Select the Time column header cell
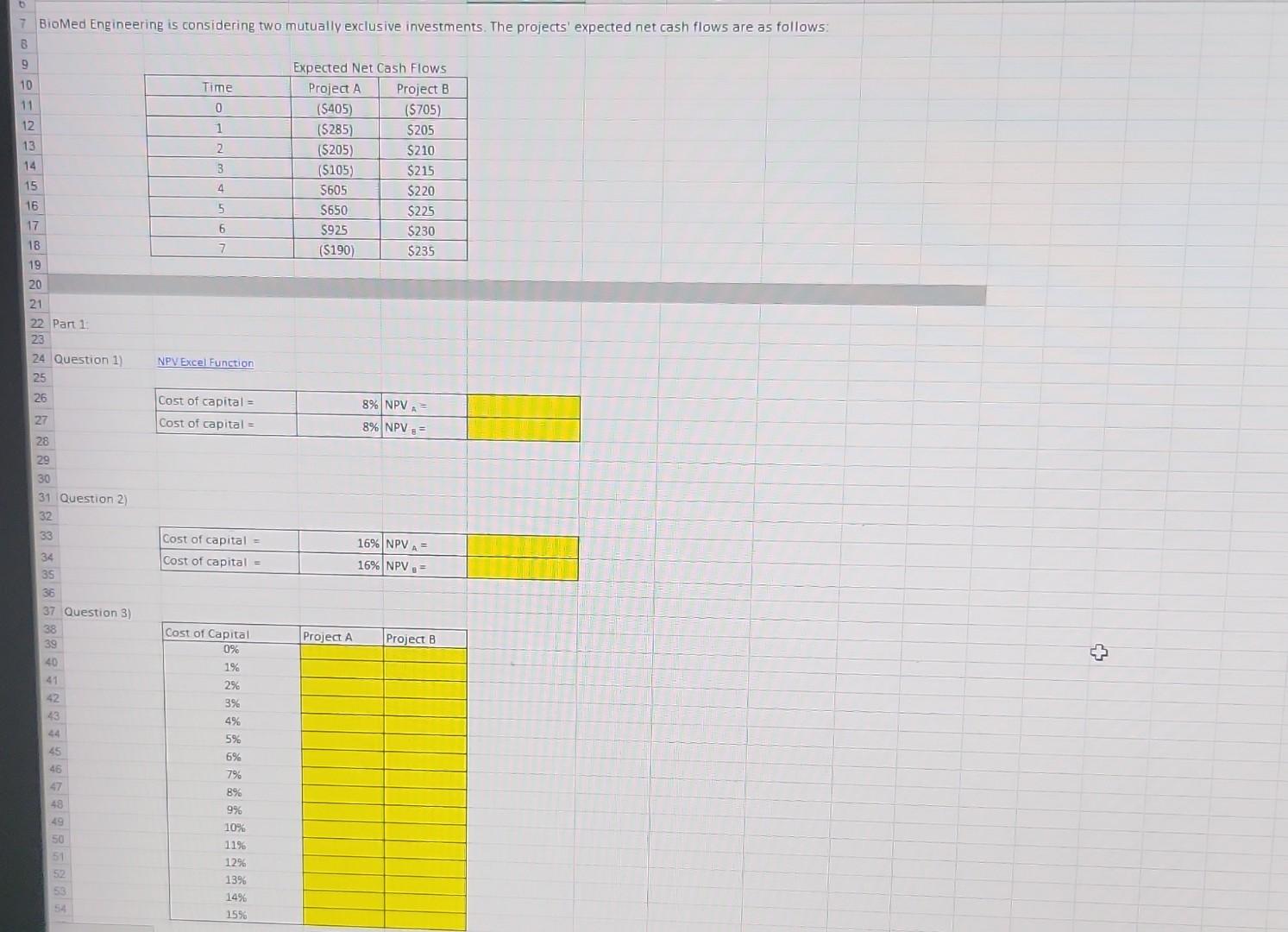Screen dimensions: 1288x932 pyautogui.click(x=217, y=88)
